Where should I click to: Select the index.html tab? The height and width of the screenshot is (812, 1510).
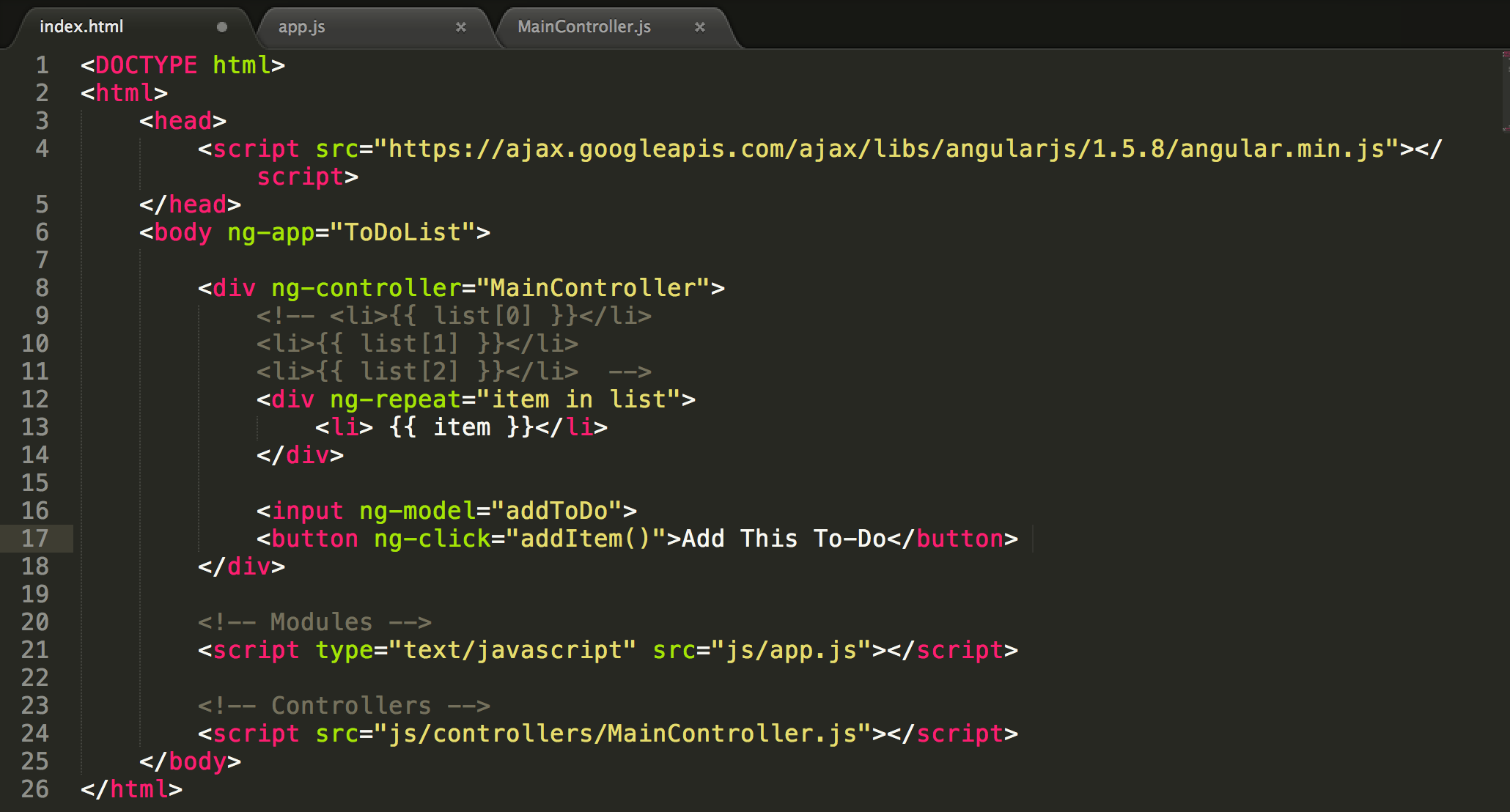click(81, 27)
